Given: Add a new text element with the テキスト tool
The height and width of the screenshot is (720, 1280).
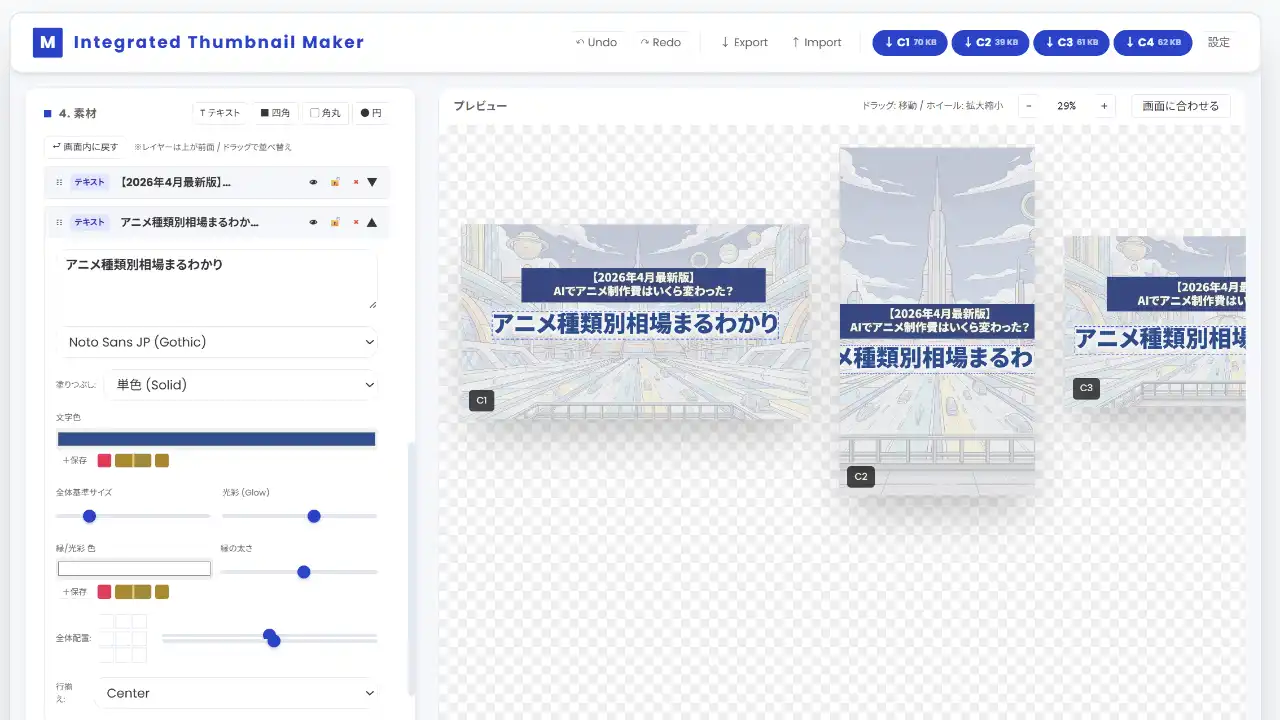Looking at the screenshot, I should [x=219, y=112].
